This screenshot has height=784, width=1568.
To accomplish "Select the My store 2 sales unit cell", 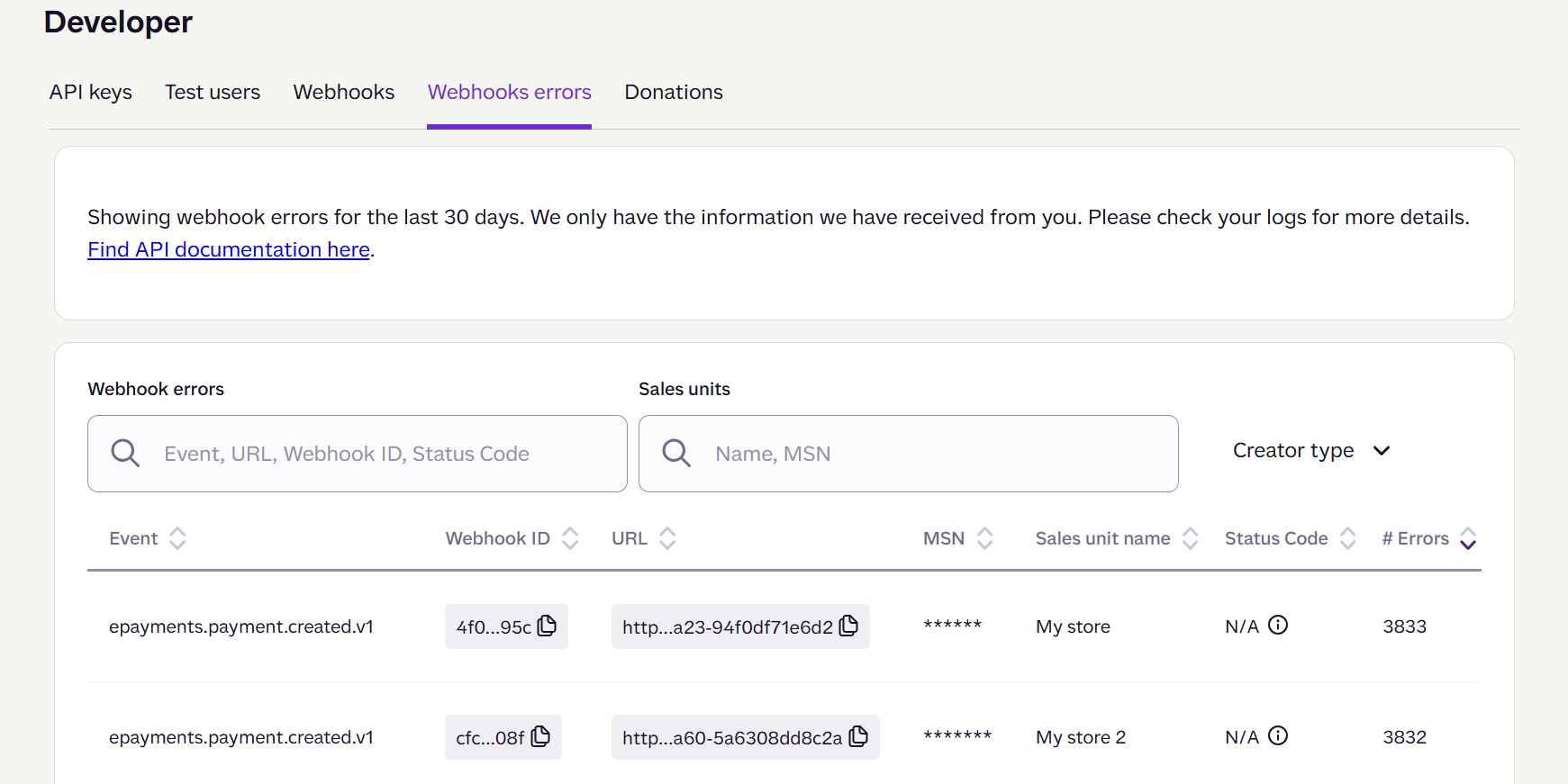I will pos(1081,737).
